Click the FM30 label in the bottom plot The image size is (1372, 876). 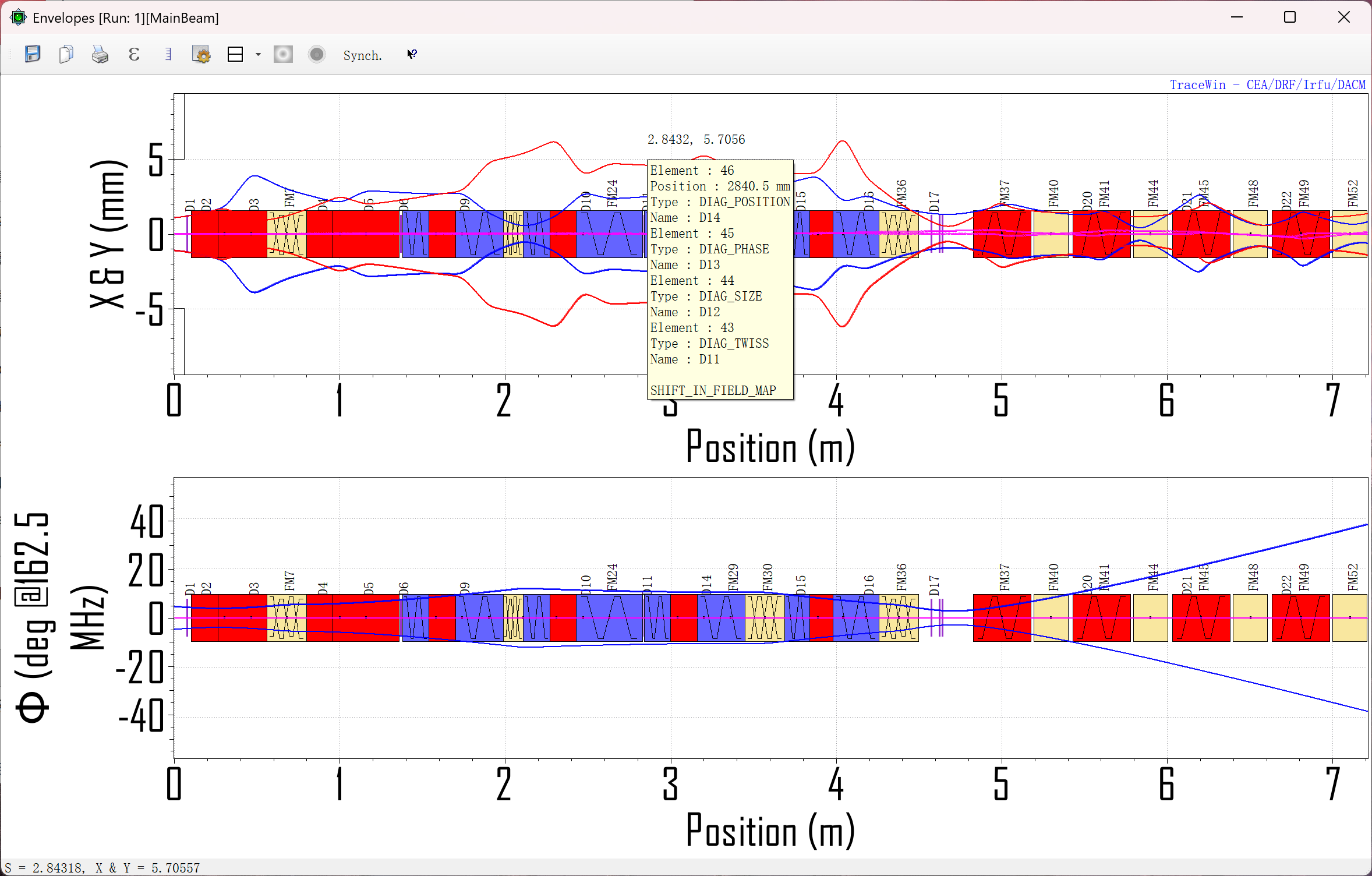[x=768, y=577]
